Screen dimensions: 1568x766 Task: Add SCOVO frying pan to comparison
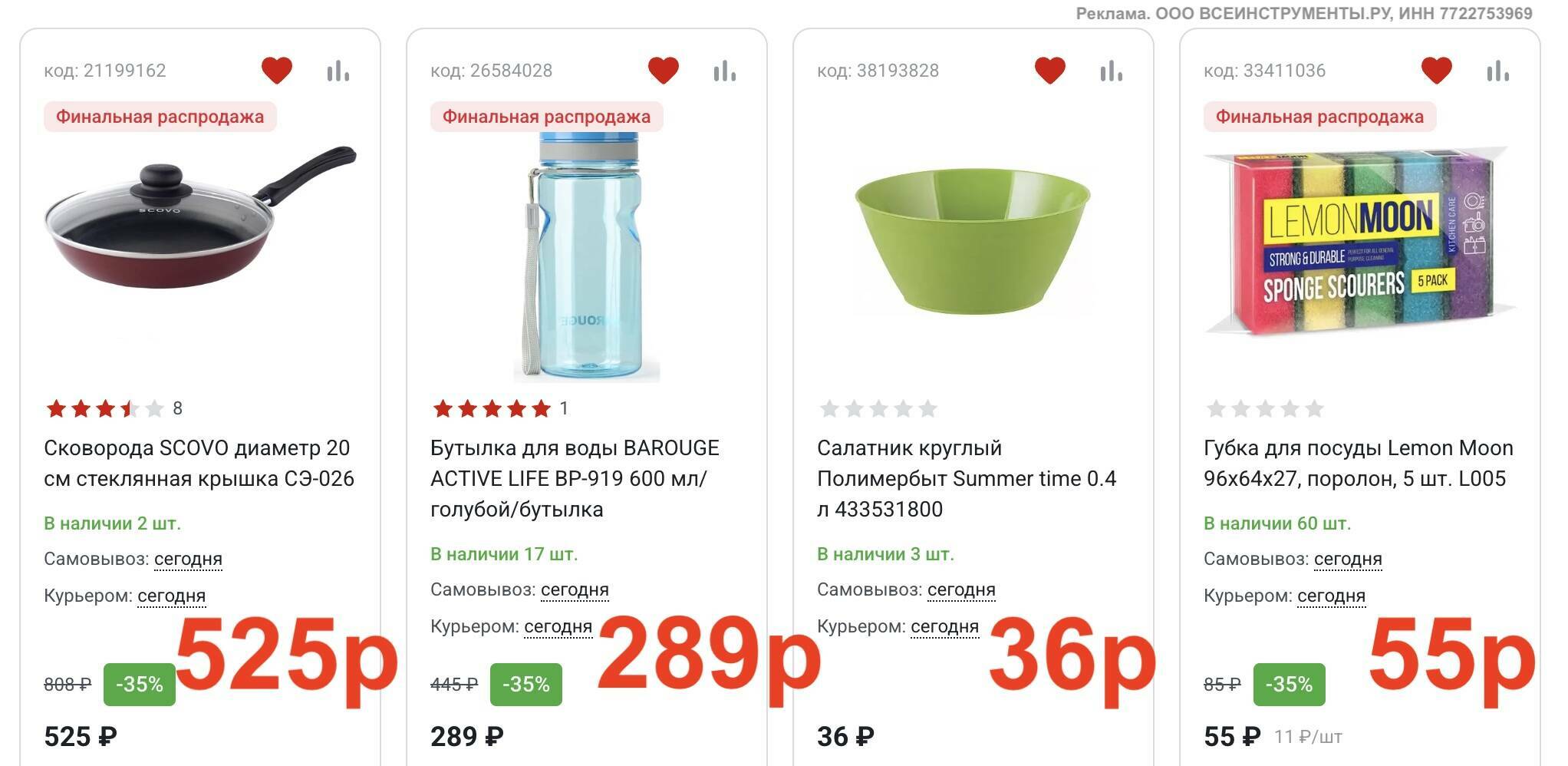[338, 71]
